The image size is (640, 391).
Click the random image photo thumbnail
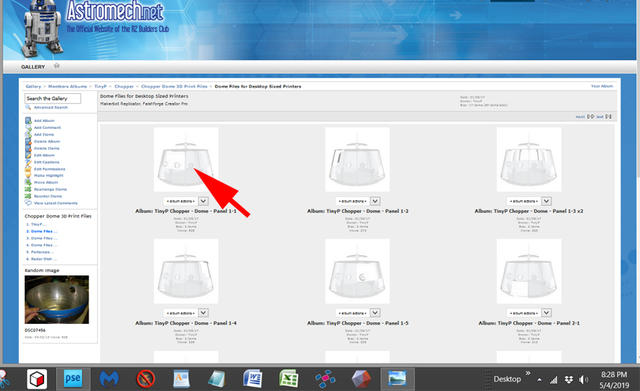pos(57,300)
